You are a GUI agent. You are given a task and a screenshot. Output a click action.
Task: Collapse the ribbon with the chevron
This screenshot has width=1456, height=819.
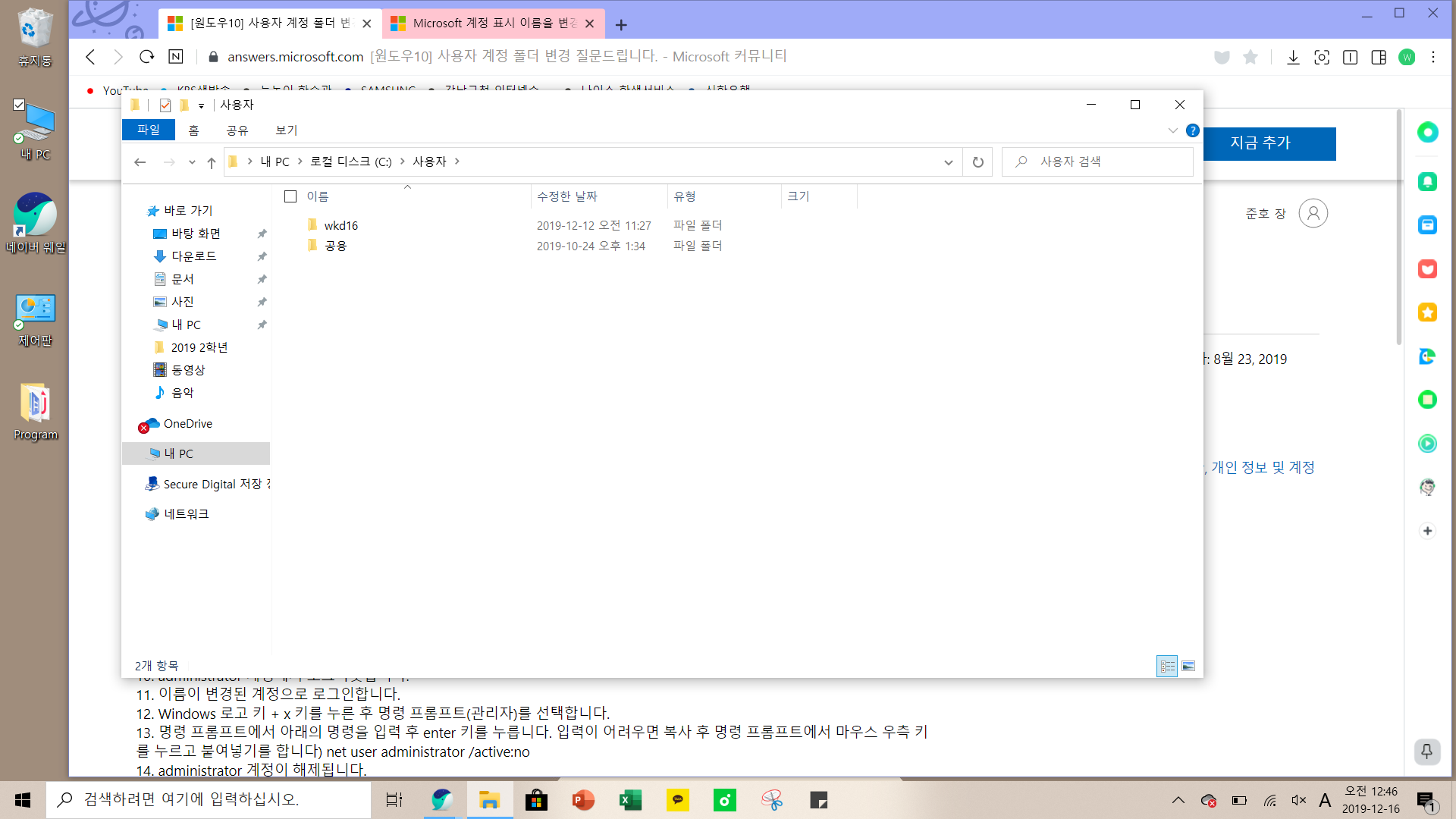(1172, 130)
